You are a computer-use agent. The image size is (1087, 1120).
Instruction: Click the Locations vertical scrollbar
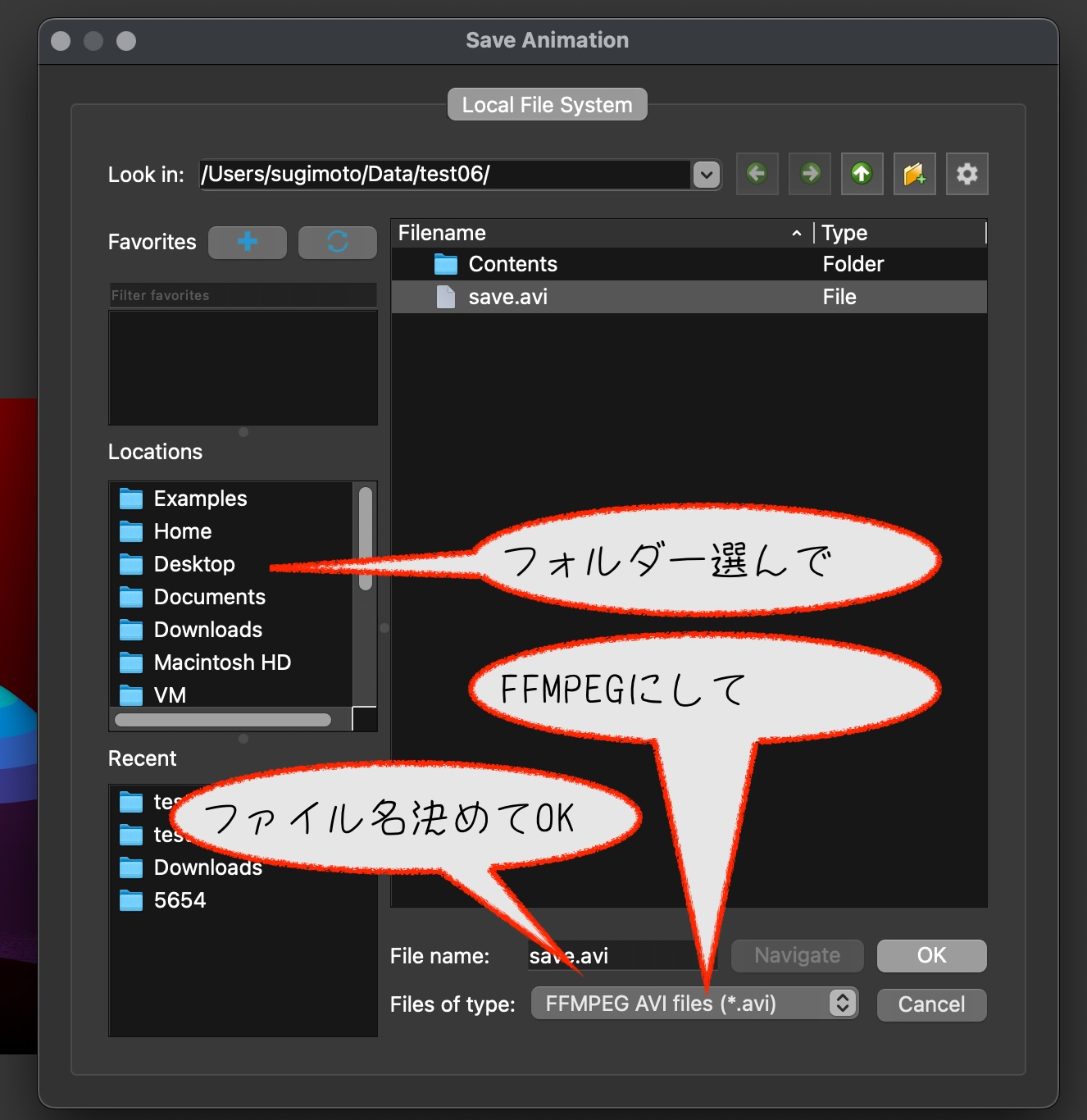pos(366,539)
